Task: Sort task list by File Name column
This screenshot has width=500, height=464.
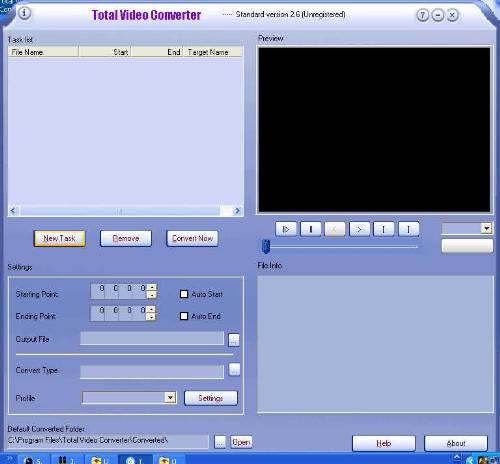Action: click(43, 52)
